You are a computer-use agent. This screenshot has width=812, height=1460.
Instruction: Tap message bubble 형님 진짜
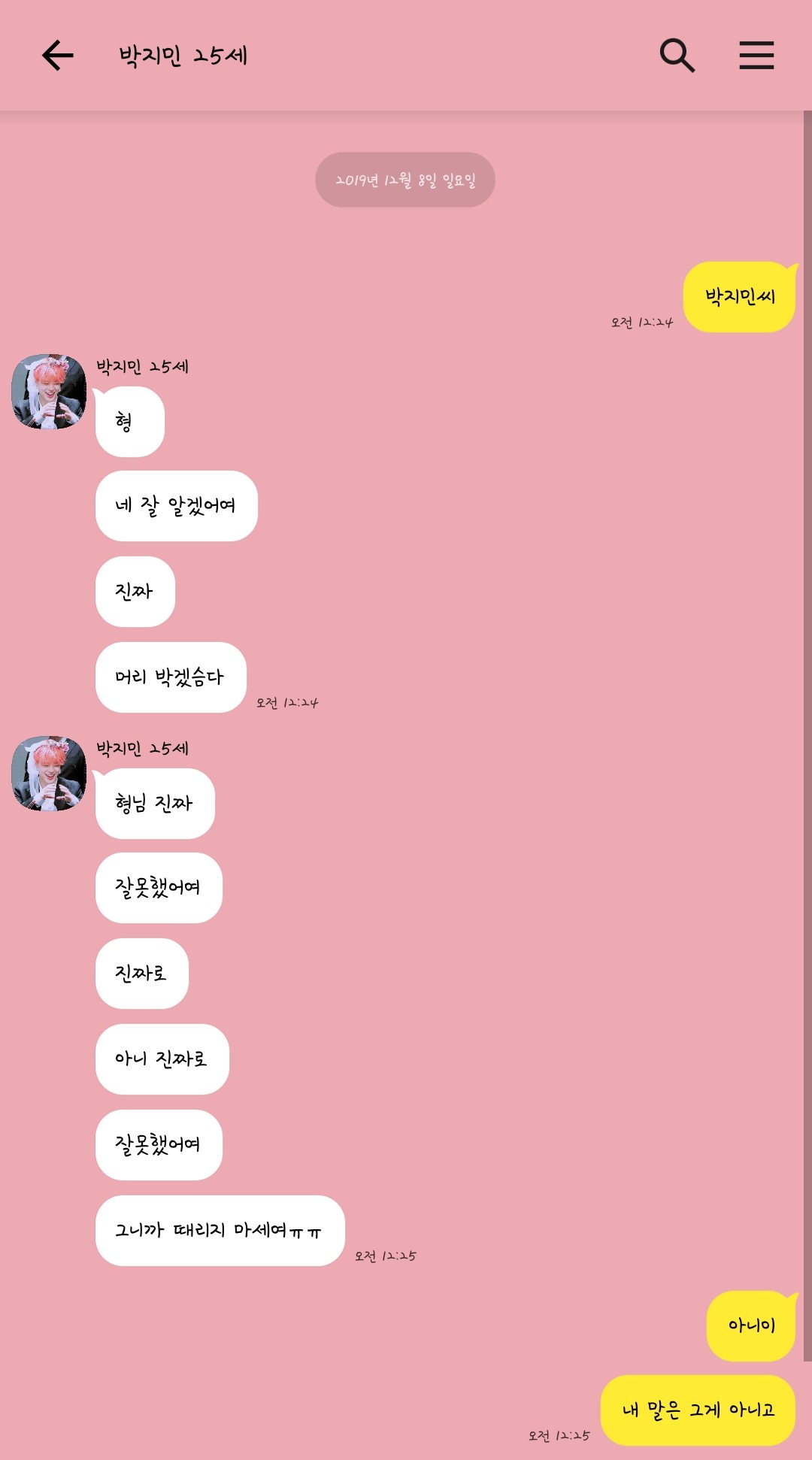(155, 804)
